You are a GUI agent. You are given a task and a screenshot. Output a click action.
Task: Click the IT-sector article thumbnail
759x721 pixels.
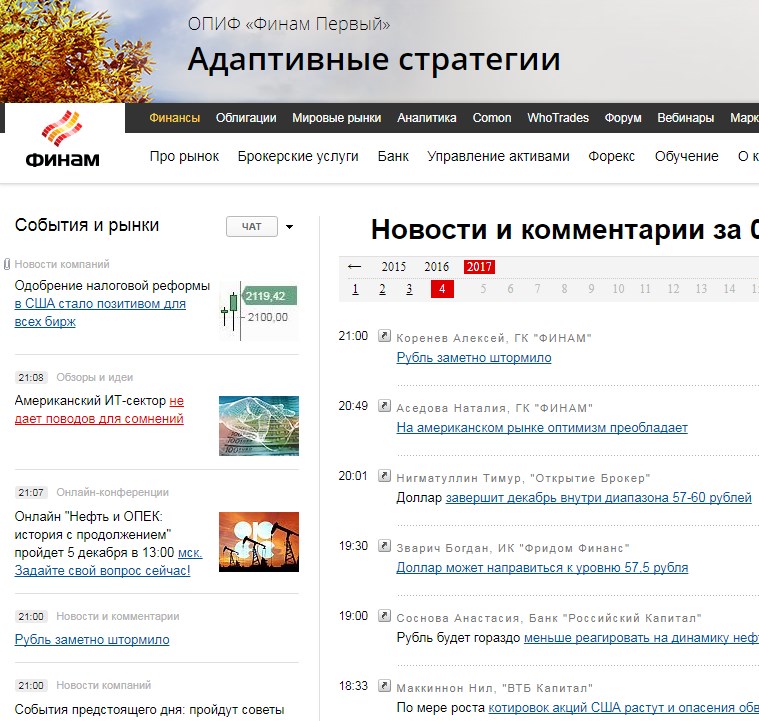[259, 426]
